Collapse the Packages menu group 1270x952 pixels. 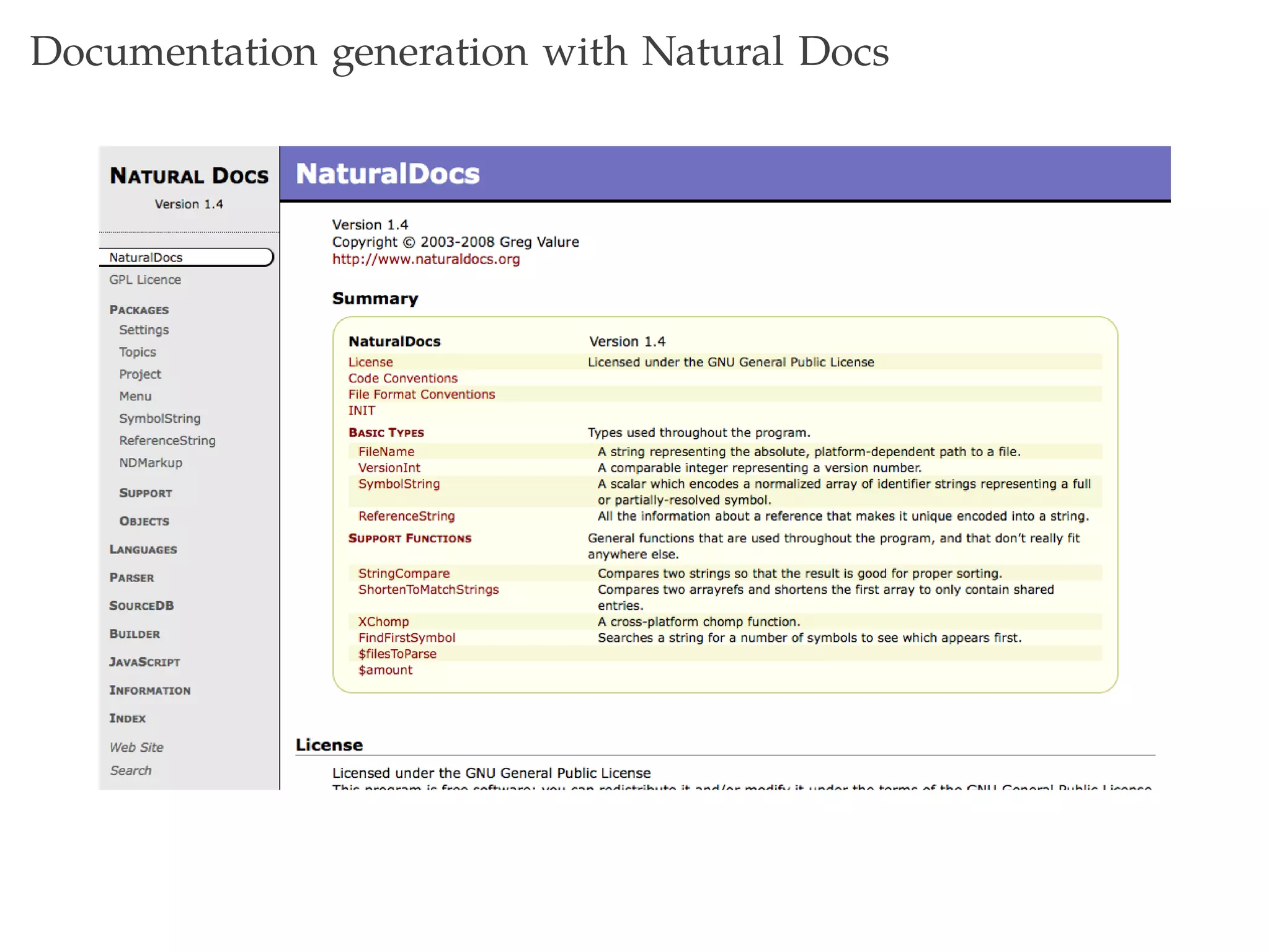[139, 310]
